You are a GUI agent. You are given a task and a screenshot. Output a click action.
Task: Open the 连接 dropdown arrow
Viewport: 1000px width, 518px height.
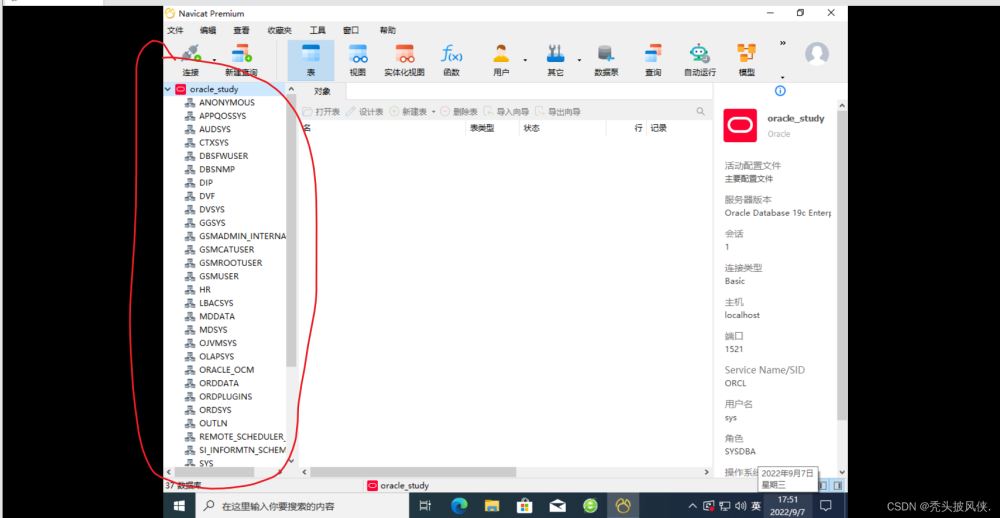point(214,61)
